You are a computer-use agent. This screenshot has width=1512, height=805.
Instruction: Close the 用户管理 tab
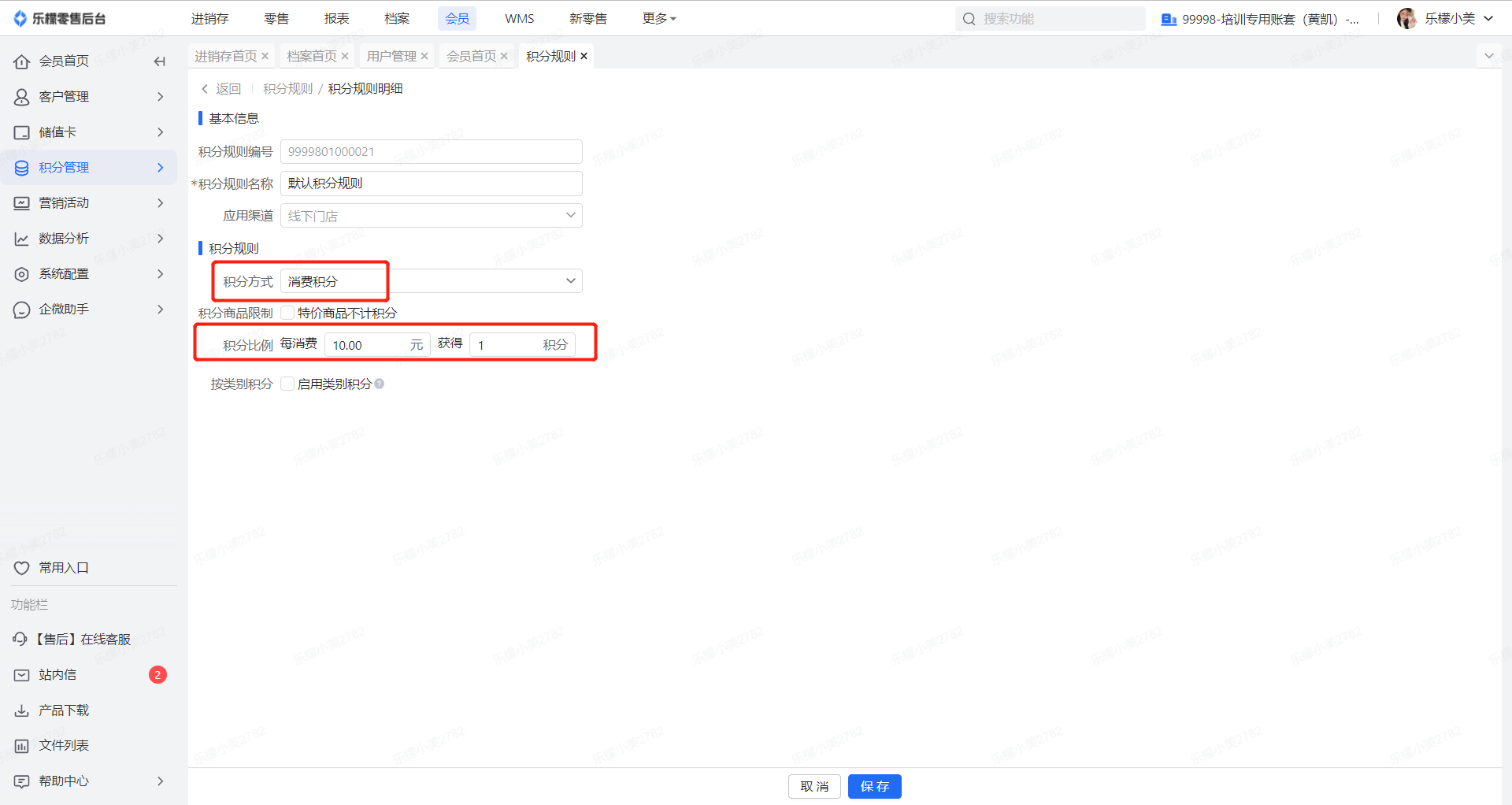pos(424,56)
